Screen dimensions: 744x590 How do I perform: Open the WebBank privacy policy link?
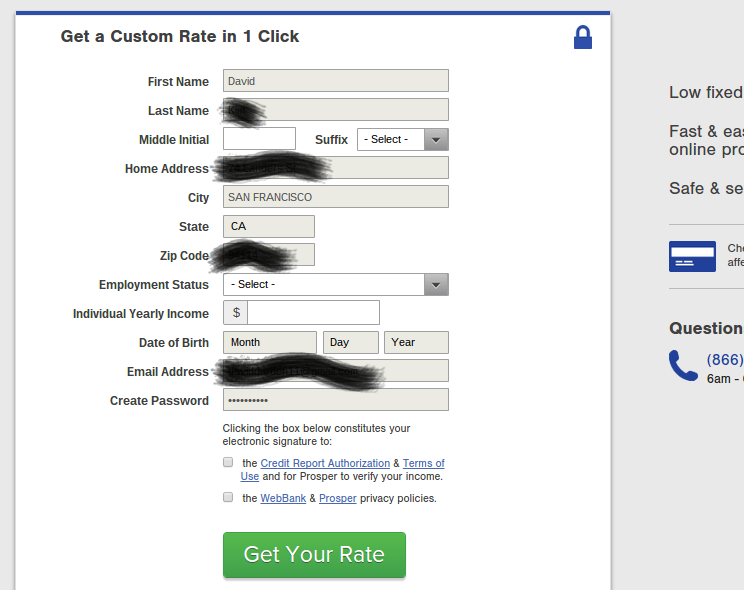(283, 498)
